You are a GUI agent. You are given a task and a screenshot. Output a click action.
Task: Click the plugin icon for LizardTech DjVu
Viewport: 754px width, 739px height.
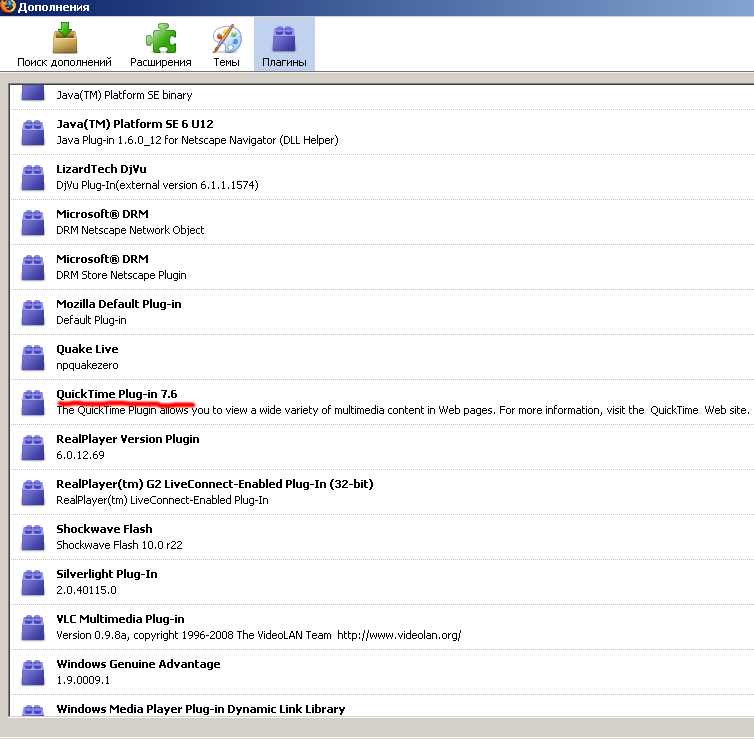[x=33, y=177]
